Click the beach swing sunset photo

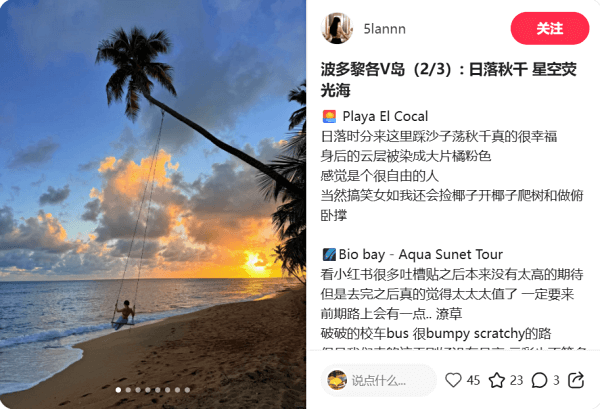click(x=153, y=204)
